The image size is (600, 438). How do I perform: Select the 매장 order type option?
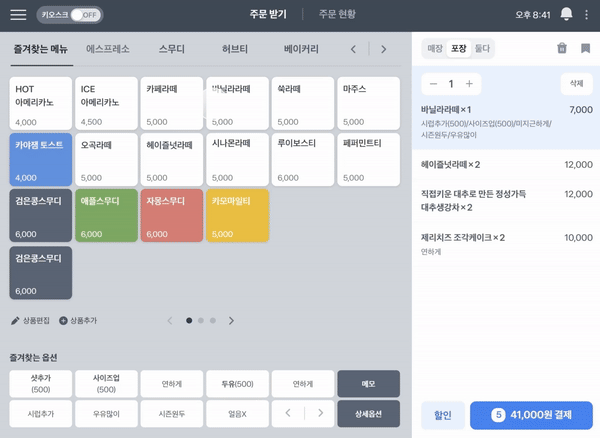[435, 48]
